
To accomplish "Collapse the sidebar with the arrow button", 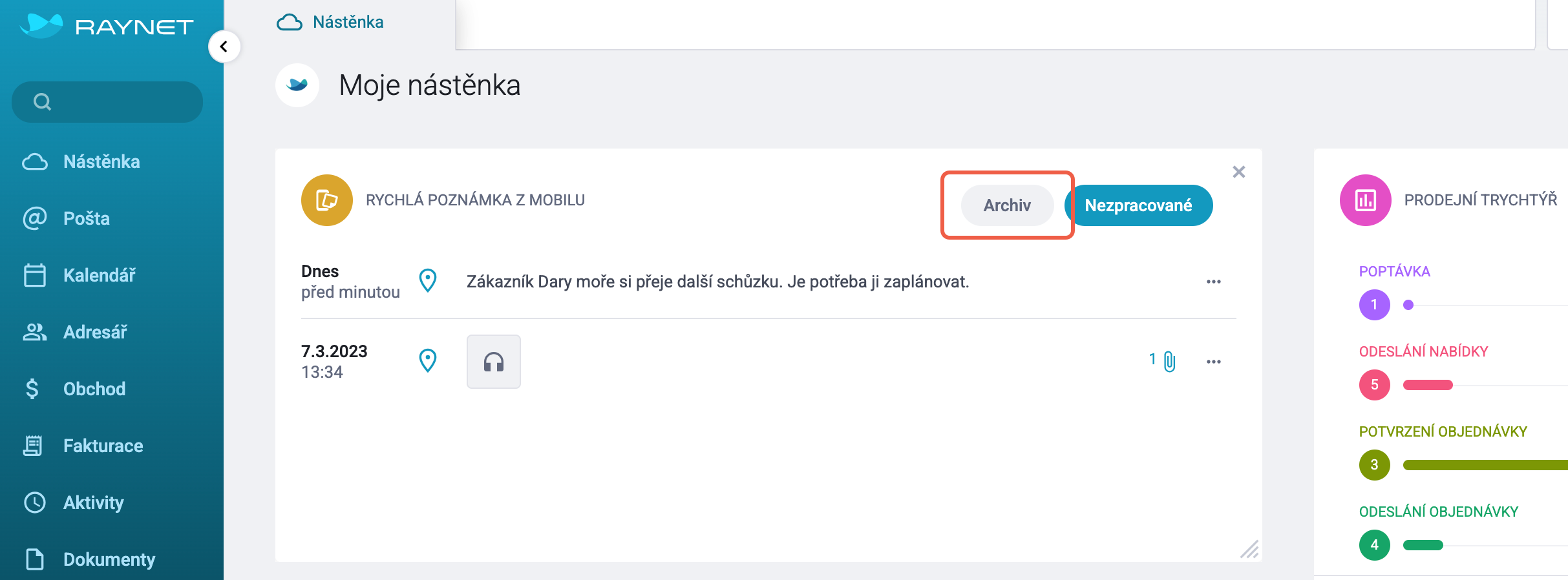I will (224, 47).
